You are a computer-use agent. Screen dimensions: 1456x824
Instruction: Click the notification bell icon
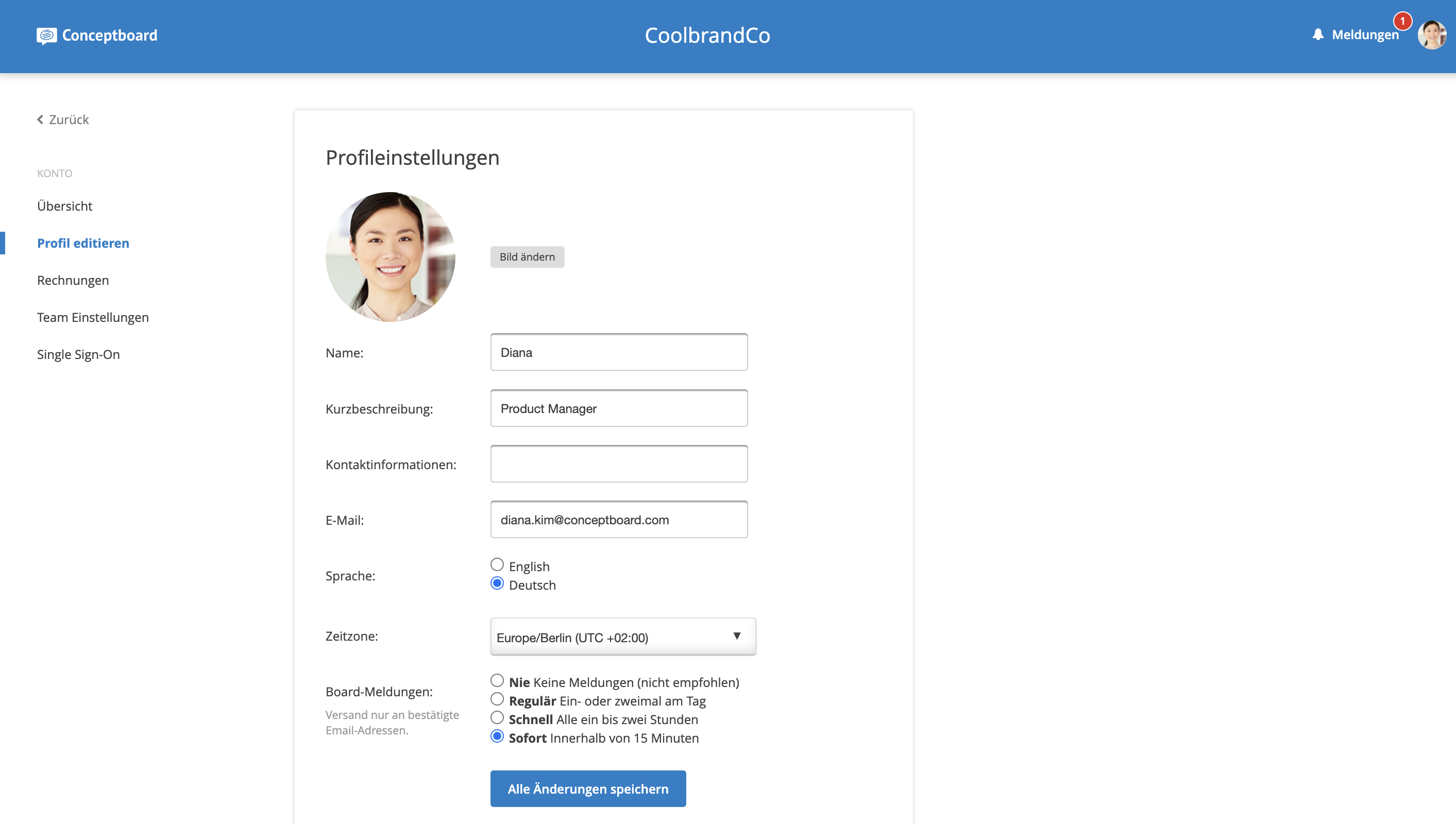point(1318,35)
